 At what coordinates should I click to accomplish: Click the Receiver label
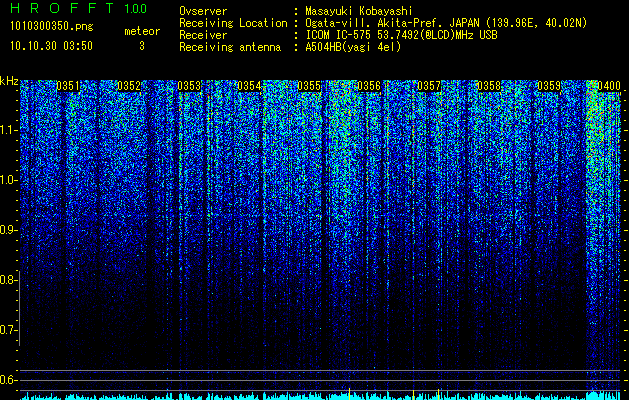click(x=203, y=35)
